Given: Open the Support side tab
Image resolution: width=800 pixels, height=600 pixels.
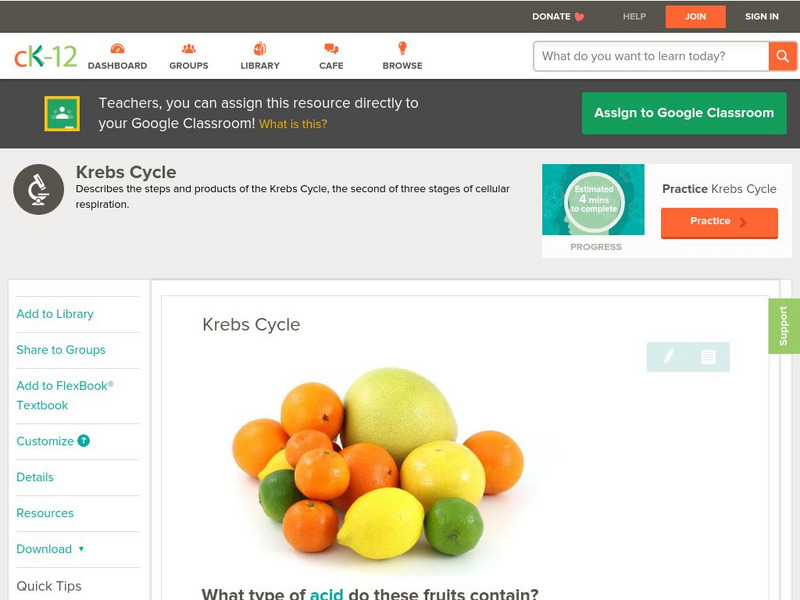Looking at the screenshot, I should (x=784, y=326).
